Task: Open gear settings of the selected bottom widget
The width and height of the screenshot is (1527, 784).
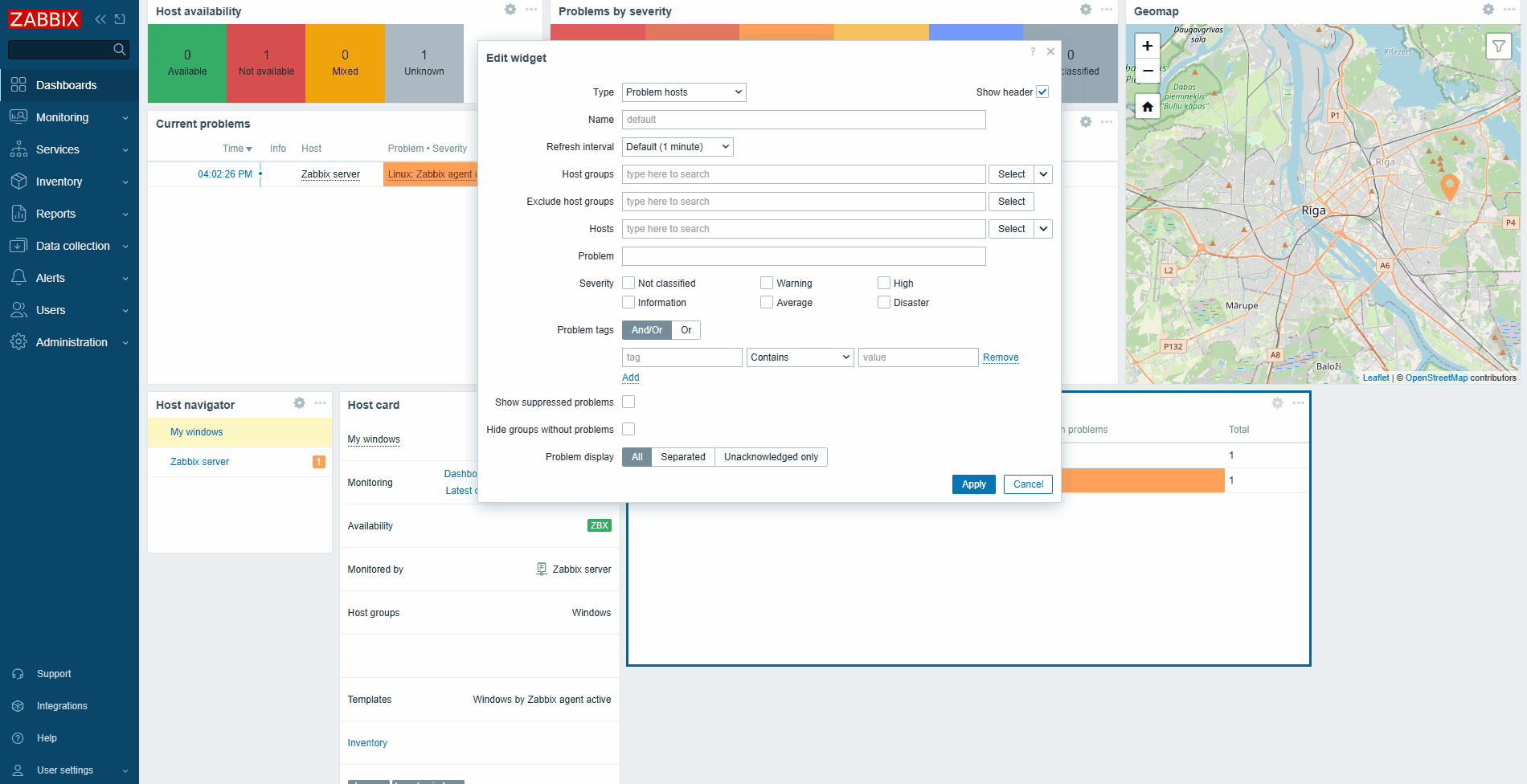Action: click(x=1278, y=403)
